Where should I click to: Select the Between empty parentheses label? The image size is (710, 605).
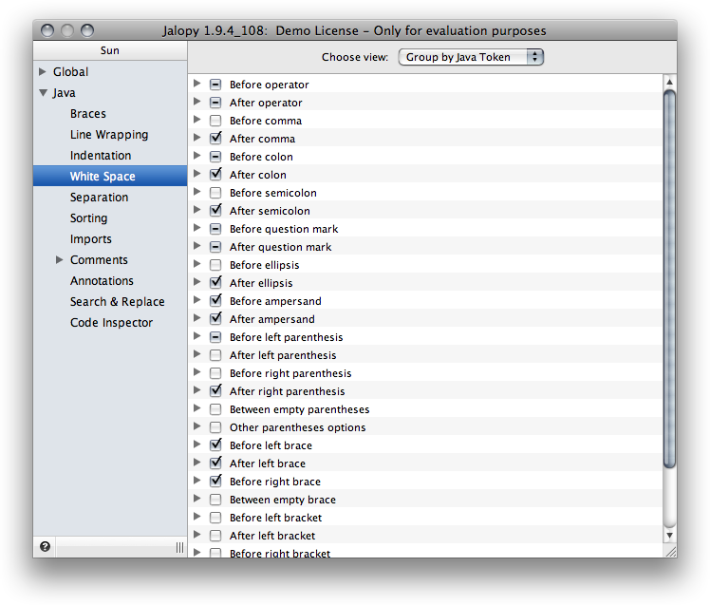click(x=299, y=409)
